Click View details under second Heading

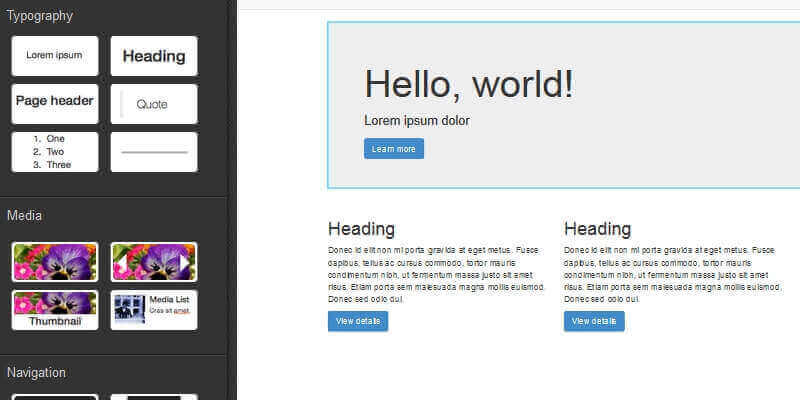coord(594,321)
